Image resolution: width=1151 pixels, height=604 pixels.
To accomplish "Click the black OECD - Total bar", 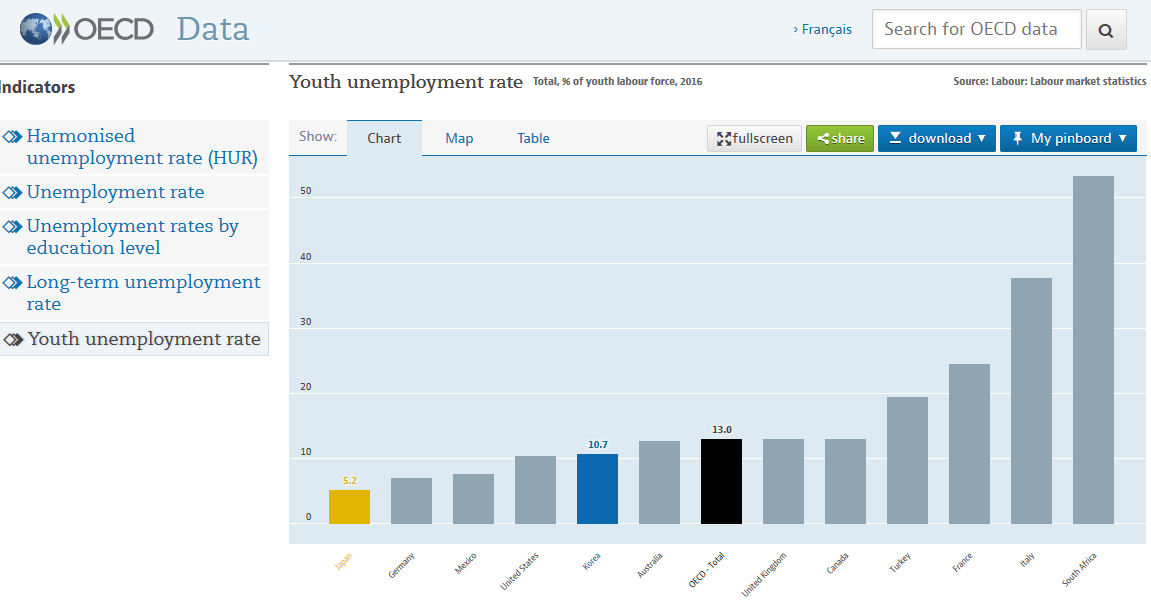I will [721, 481].
